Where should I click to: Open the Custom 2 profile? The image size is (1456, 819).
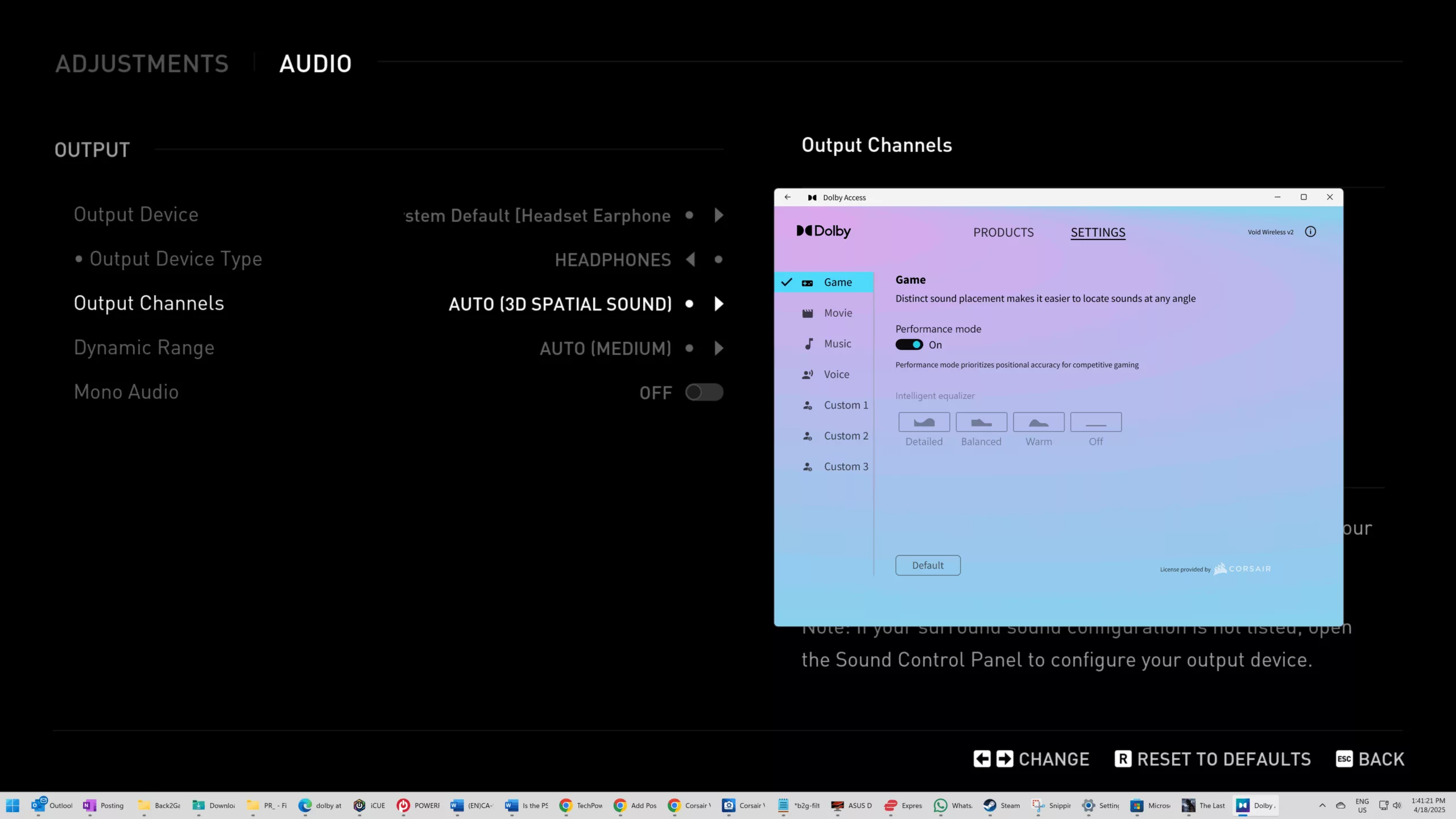[x=824, y=436]
